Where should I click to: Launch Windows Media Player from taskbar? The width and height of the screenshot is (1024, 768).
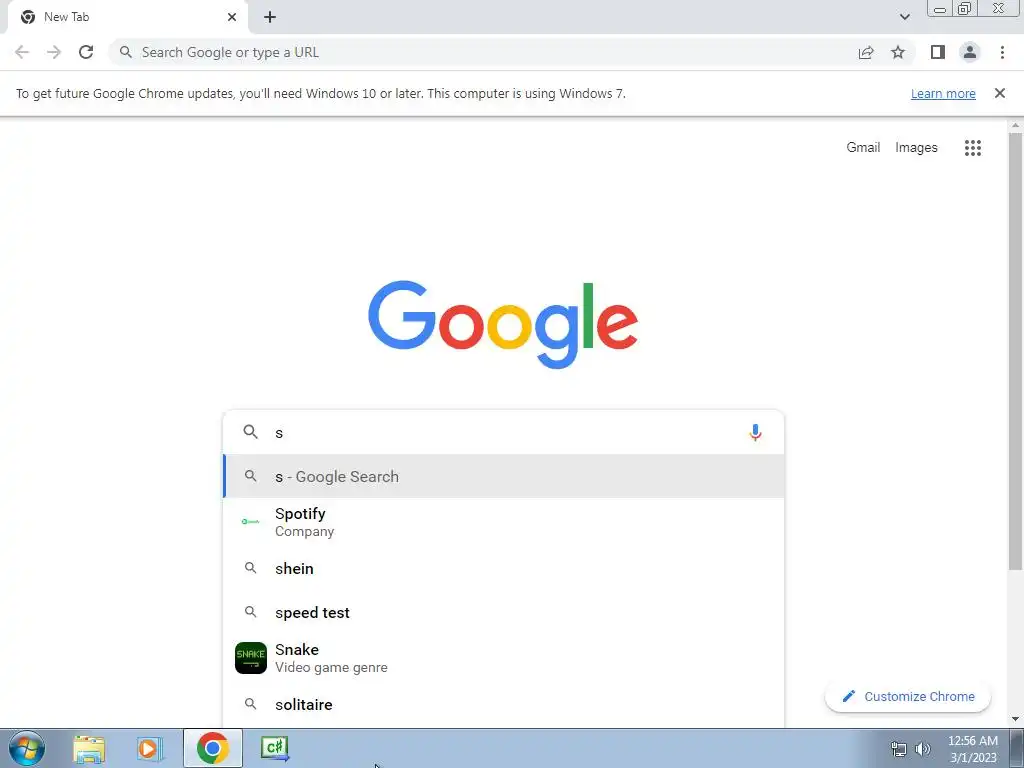[x=149, y=749]
